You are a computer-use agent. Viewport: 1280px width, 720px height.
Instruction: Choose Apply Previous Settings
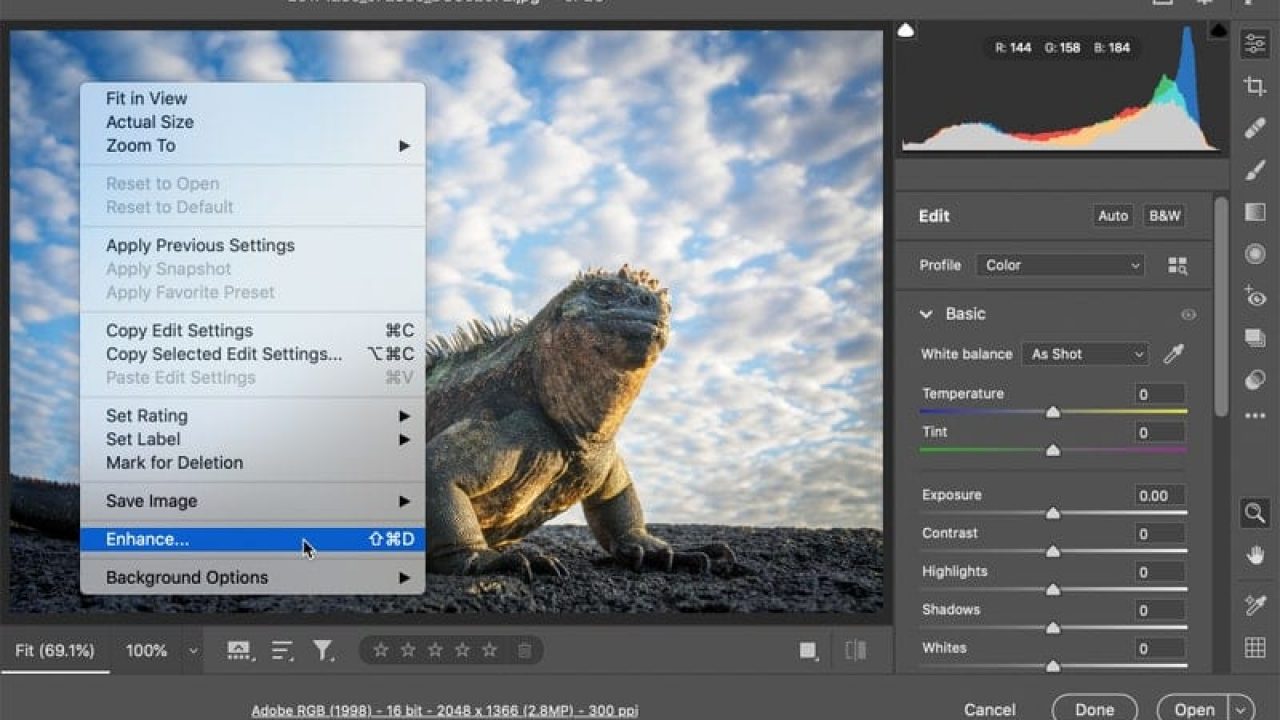click(x=252, y=245)
